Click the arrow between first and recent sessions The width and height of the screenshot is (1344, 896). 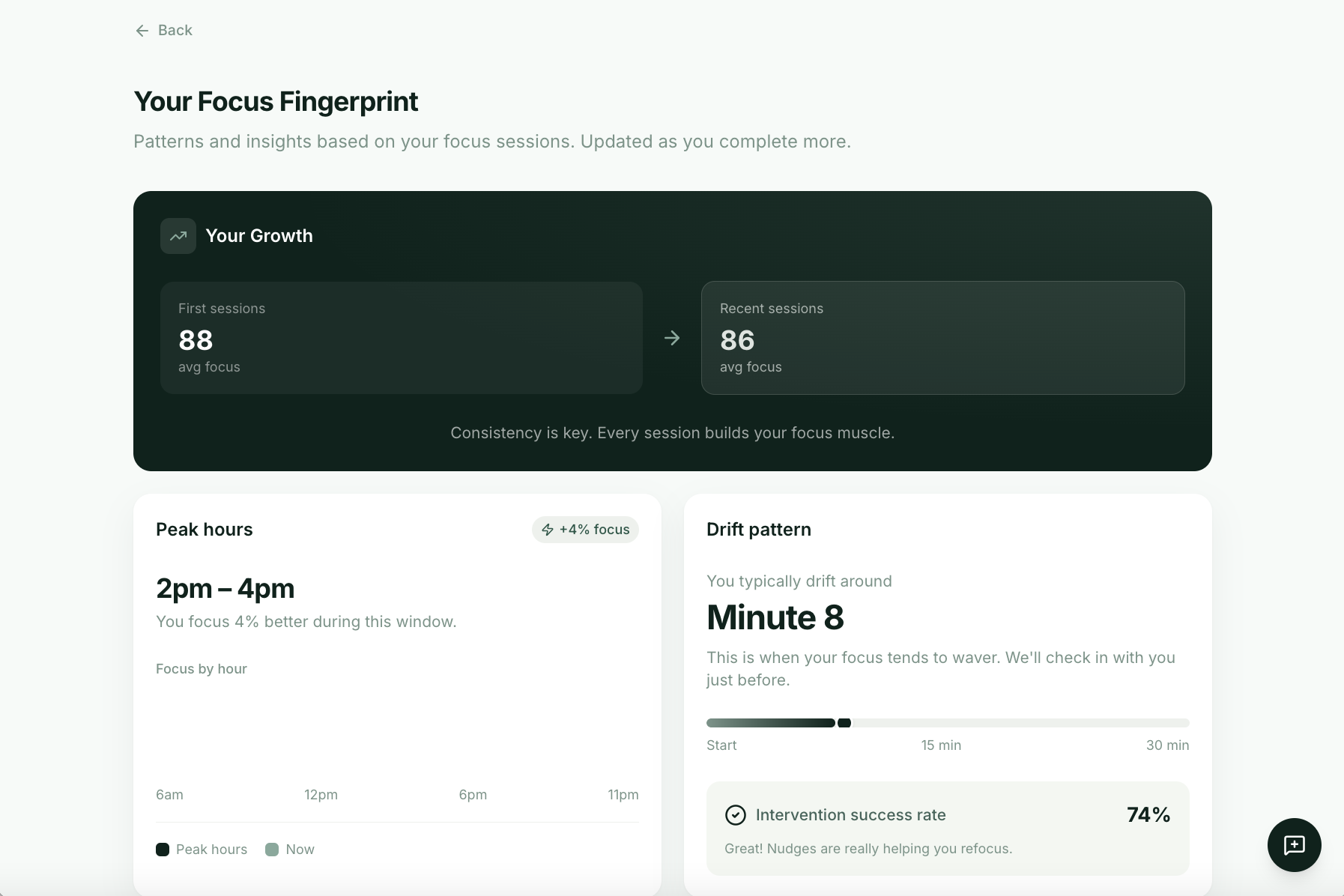672,338
